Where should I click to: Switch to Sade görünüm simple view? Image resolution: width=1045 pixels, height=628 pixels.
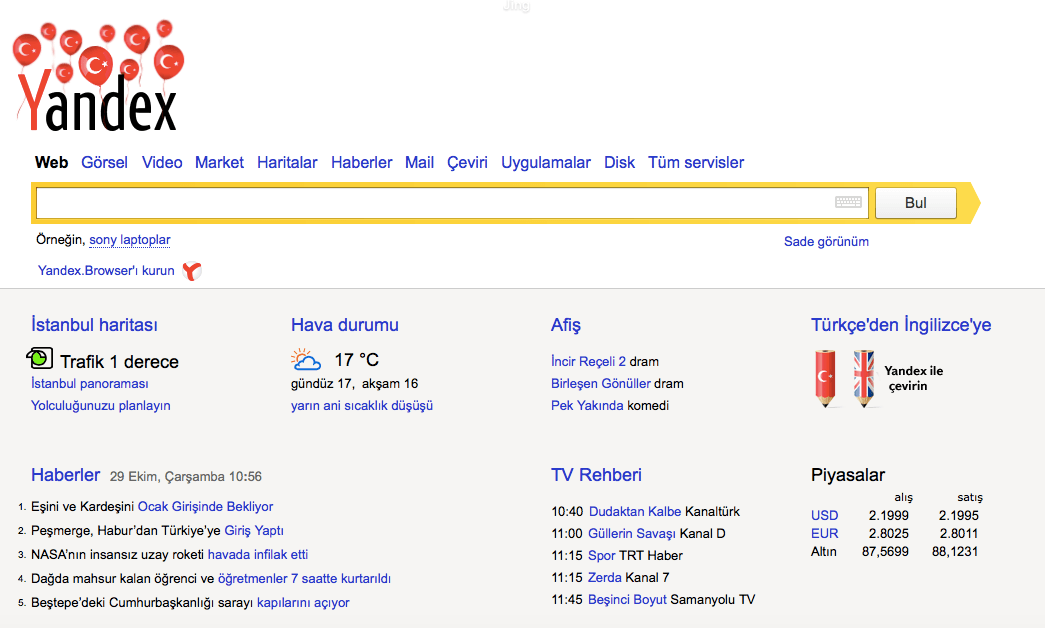(826, 241)
